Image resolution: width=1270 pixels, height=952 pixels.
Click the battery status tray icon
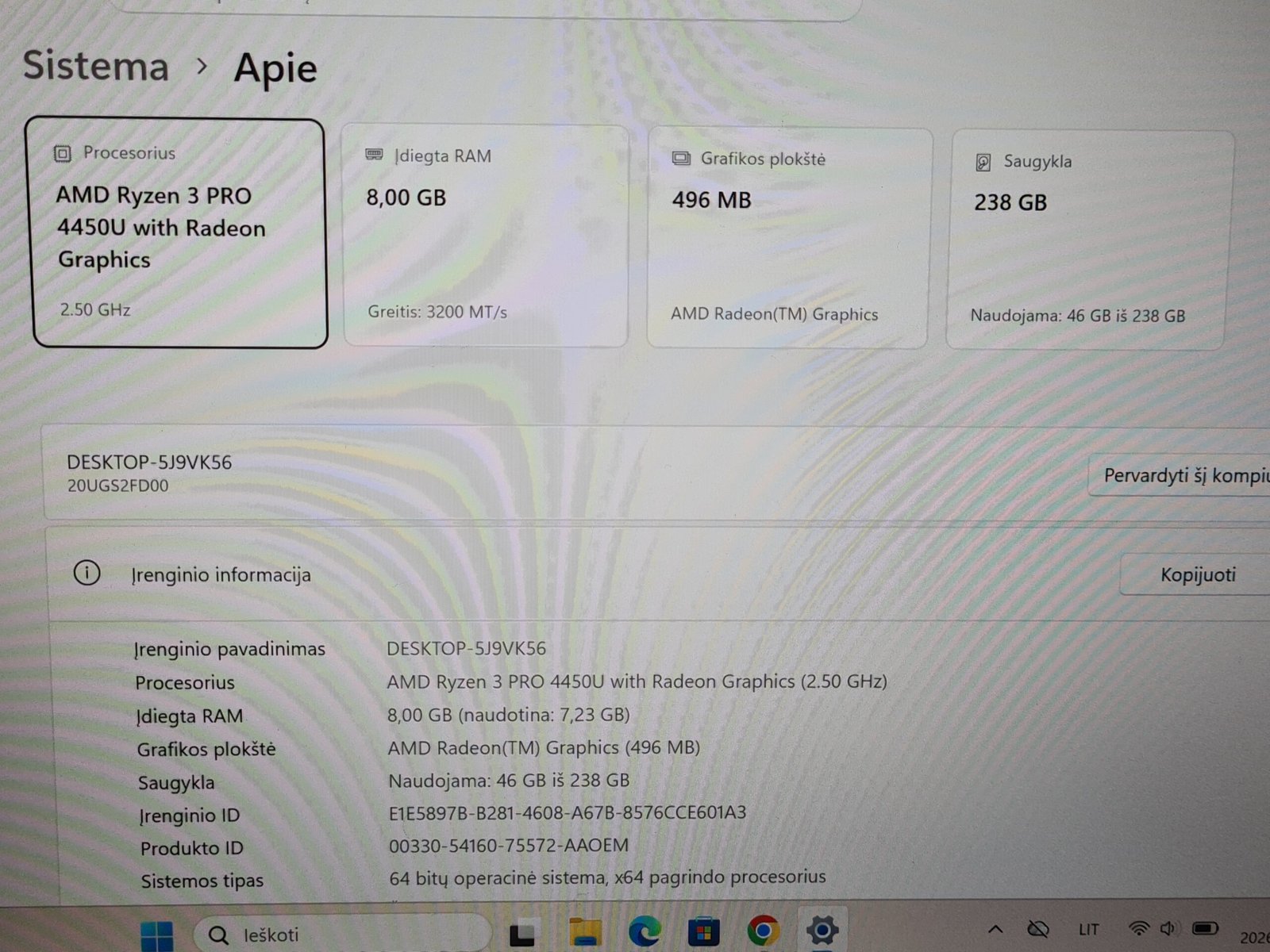pyautogui.click(x=1205, y=928)
